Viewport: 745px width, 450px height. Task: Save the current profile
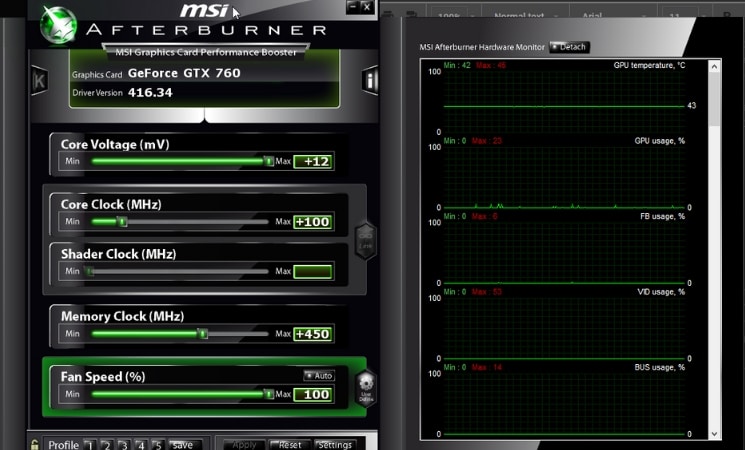tap(183, 445)
